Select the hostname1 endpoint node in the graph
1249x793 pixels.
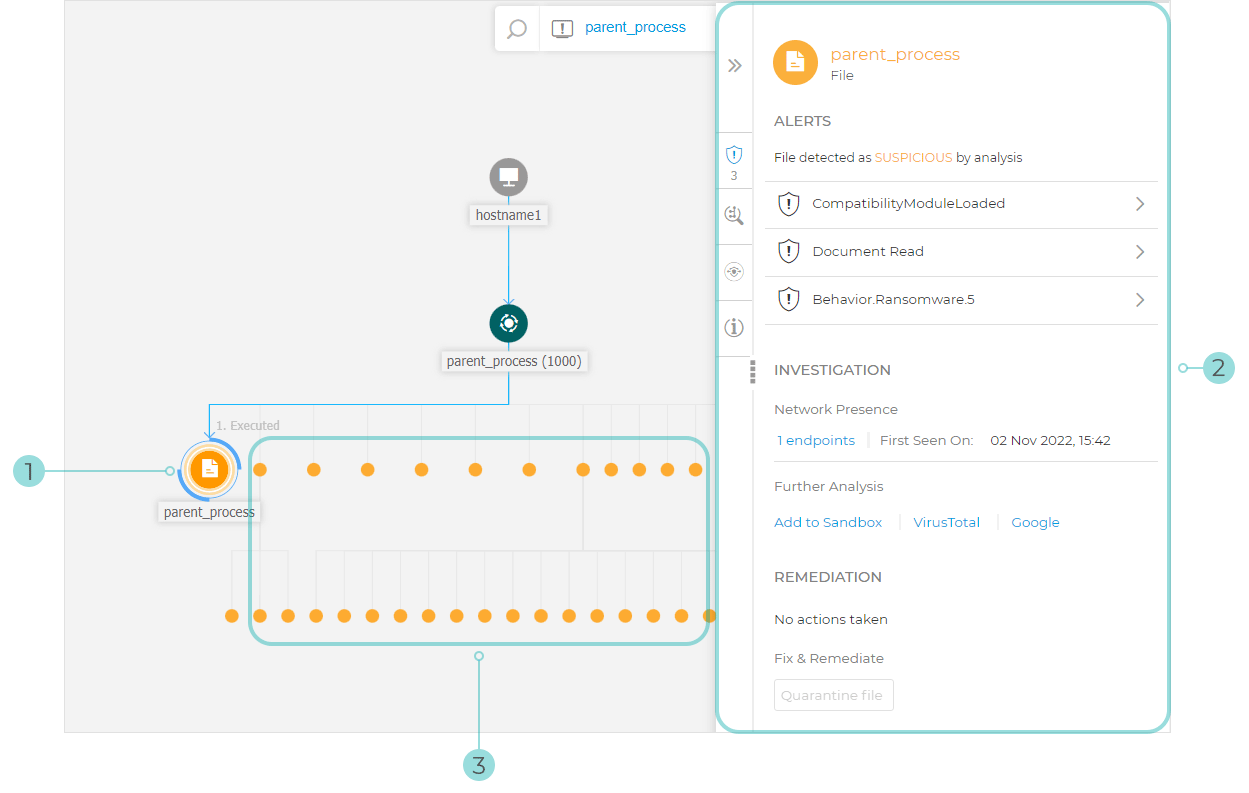coord(508,177)
